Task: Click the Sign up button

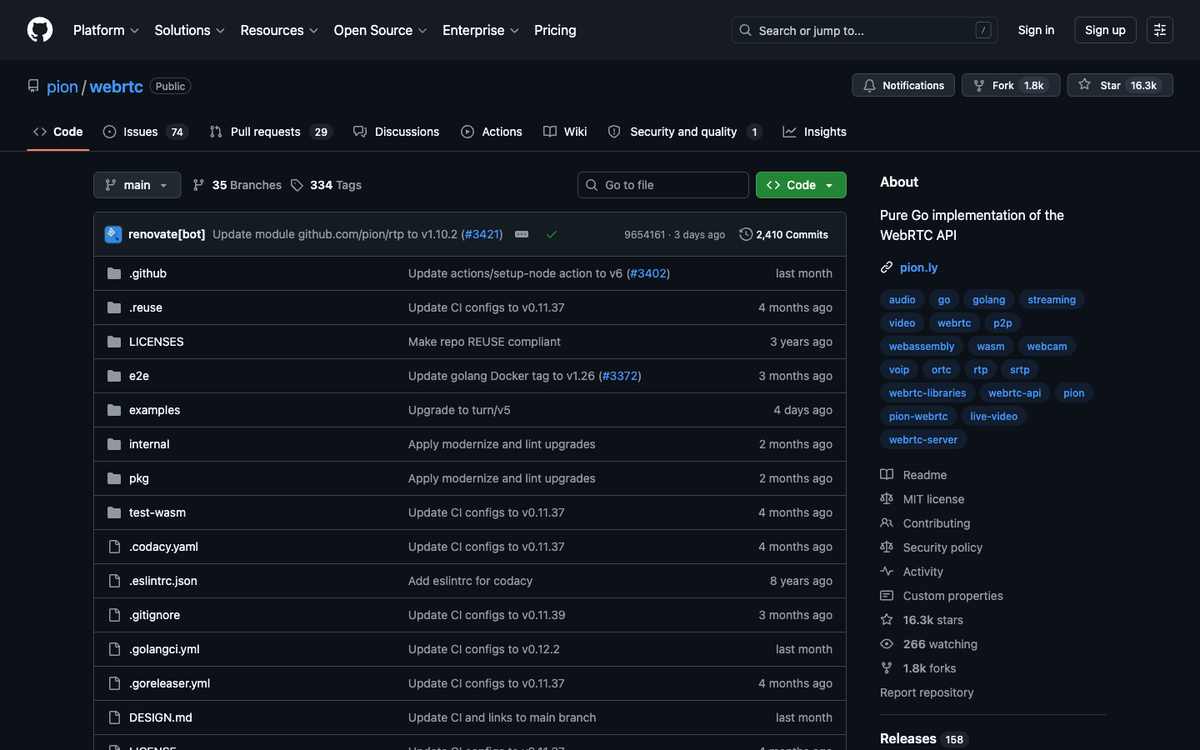Action: 1105,30
